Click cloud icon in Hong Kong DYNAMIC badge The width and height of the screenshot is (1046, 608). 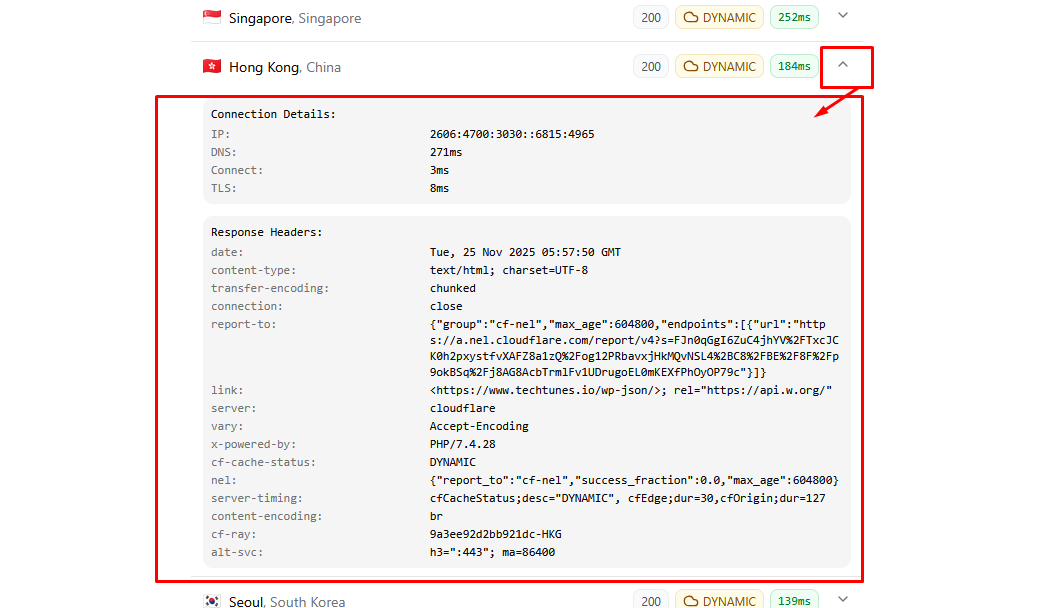(x=690, y=67)
